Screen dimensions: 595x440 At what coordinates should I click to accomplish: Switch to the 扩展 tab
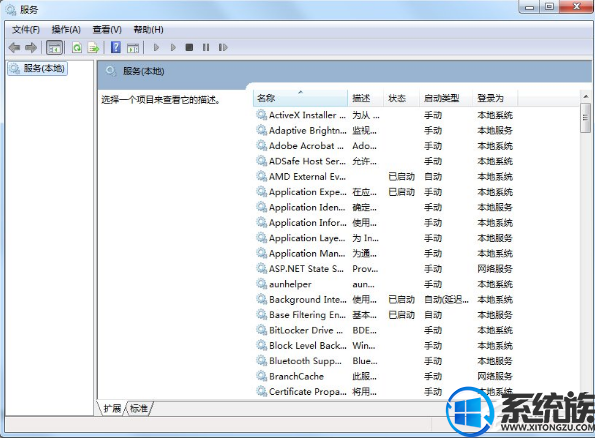pos(112,409)
